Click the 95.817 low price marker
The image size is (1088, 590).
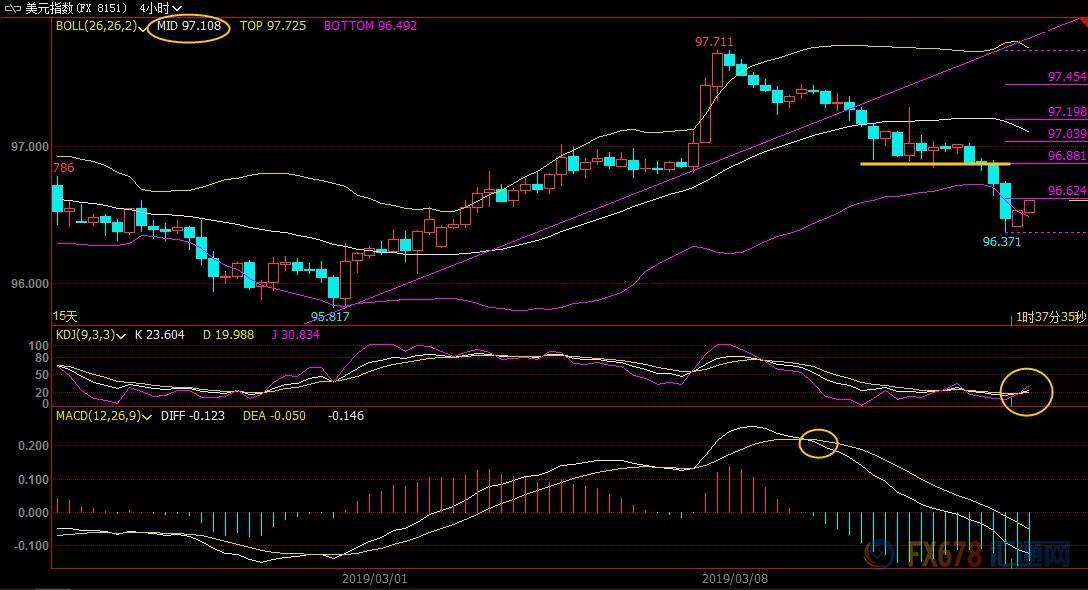[x=330, y=316]
